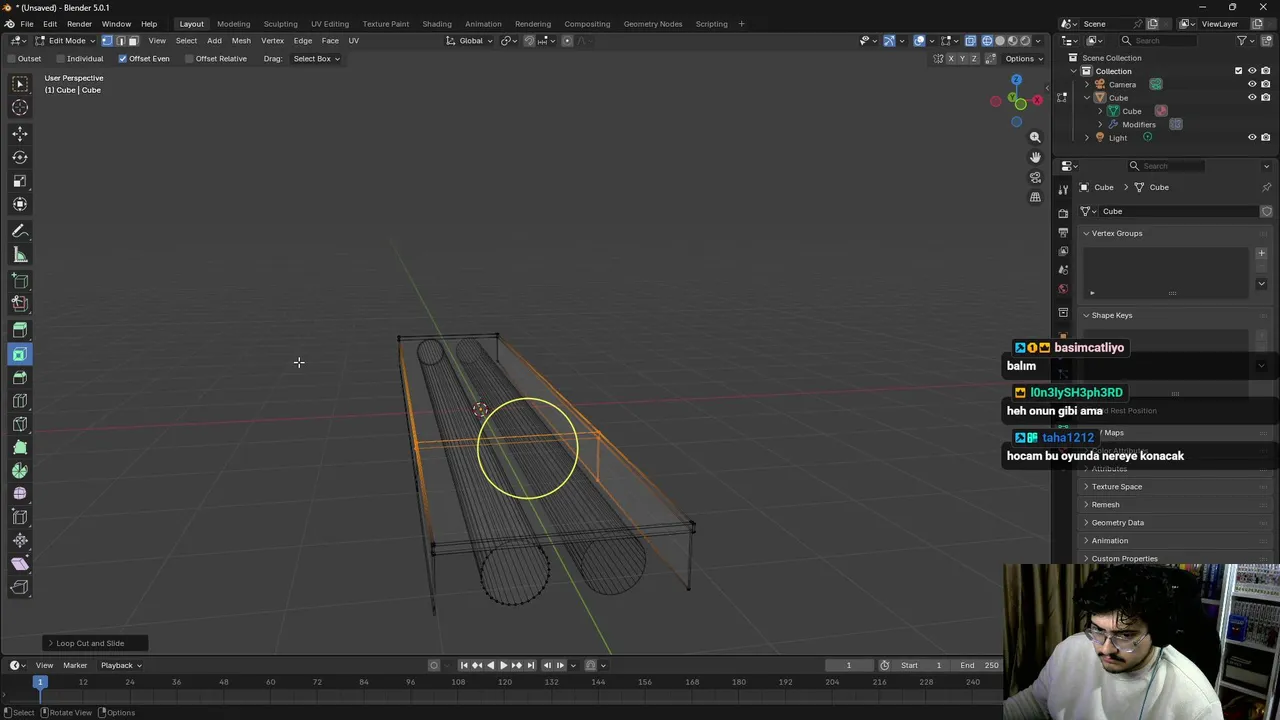The width and height of the screenshot is (1280, 720).
Task: Collapse the Cube object in outliner
Action: 1087,98
